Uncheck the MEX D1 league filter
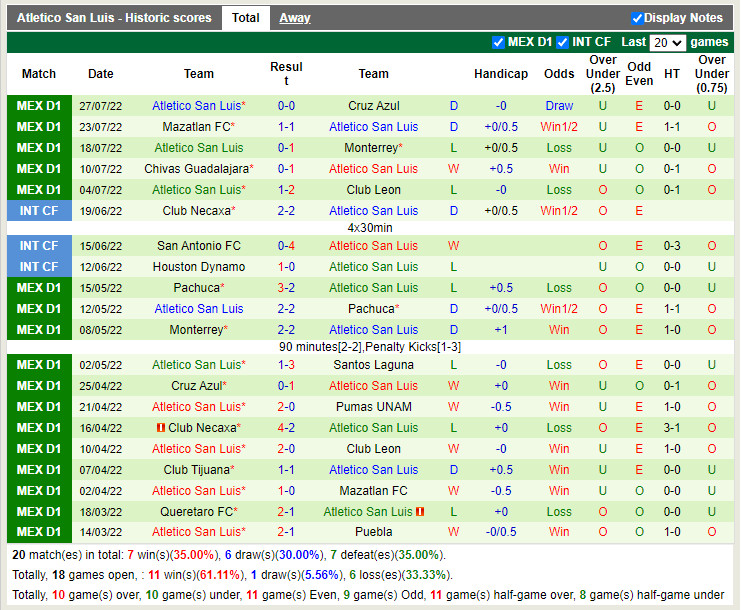Screen dimensions: 741x610 pos(498,42)
